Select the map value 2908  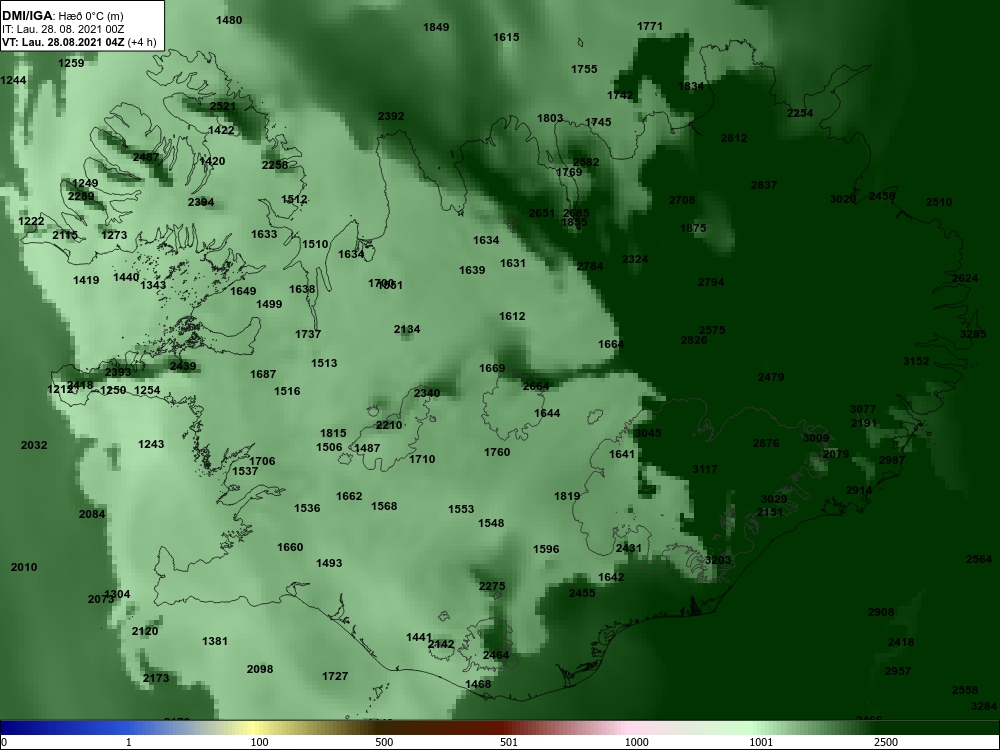click(881, 612)
